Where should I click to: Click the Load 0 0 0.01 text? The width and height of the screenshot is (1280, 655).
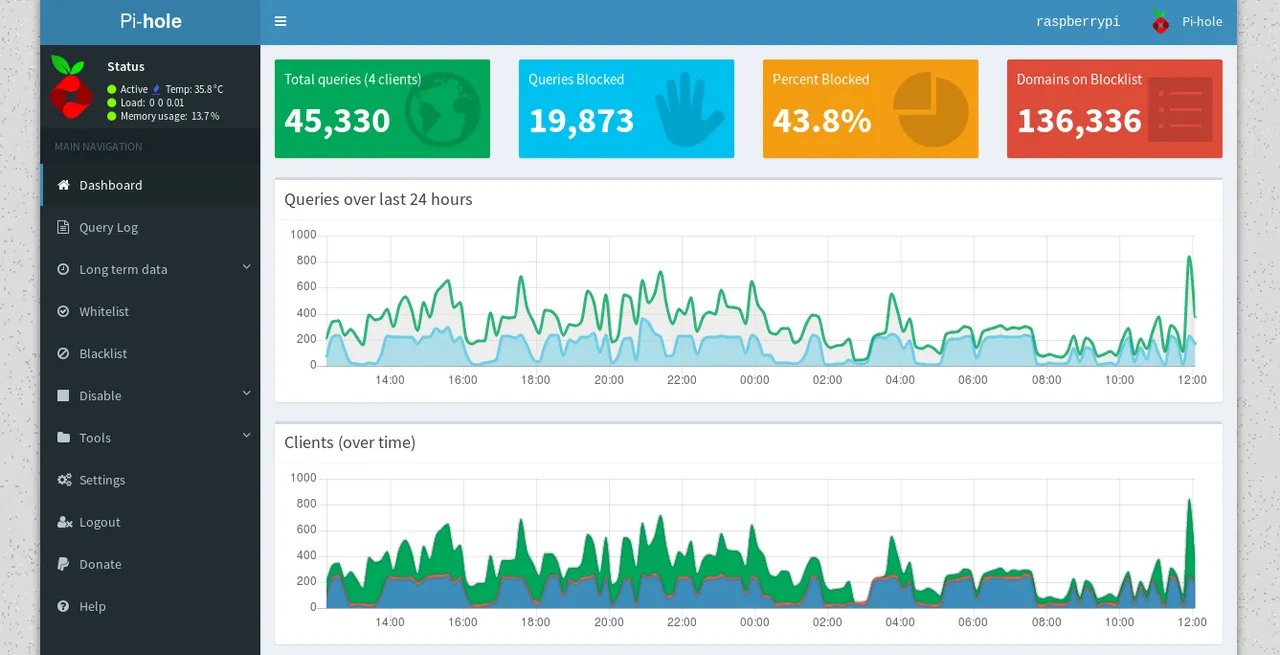152,103
